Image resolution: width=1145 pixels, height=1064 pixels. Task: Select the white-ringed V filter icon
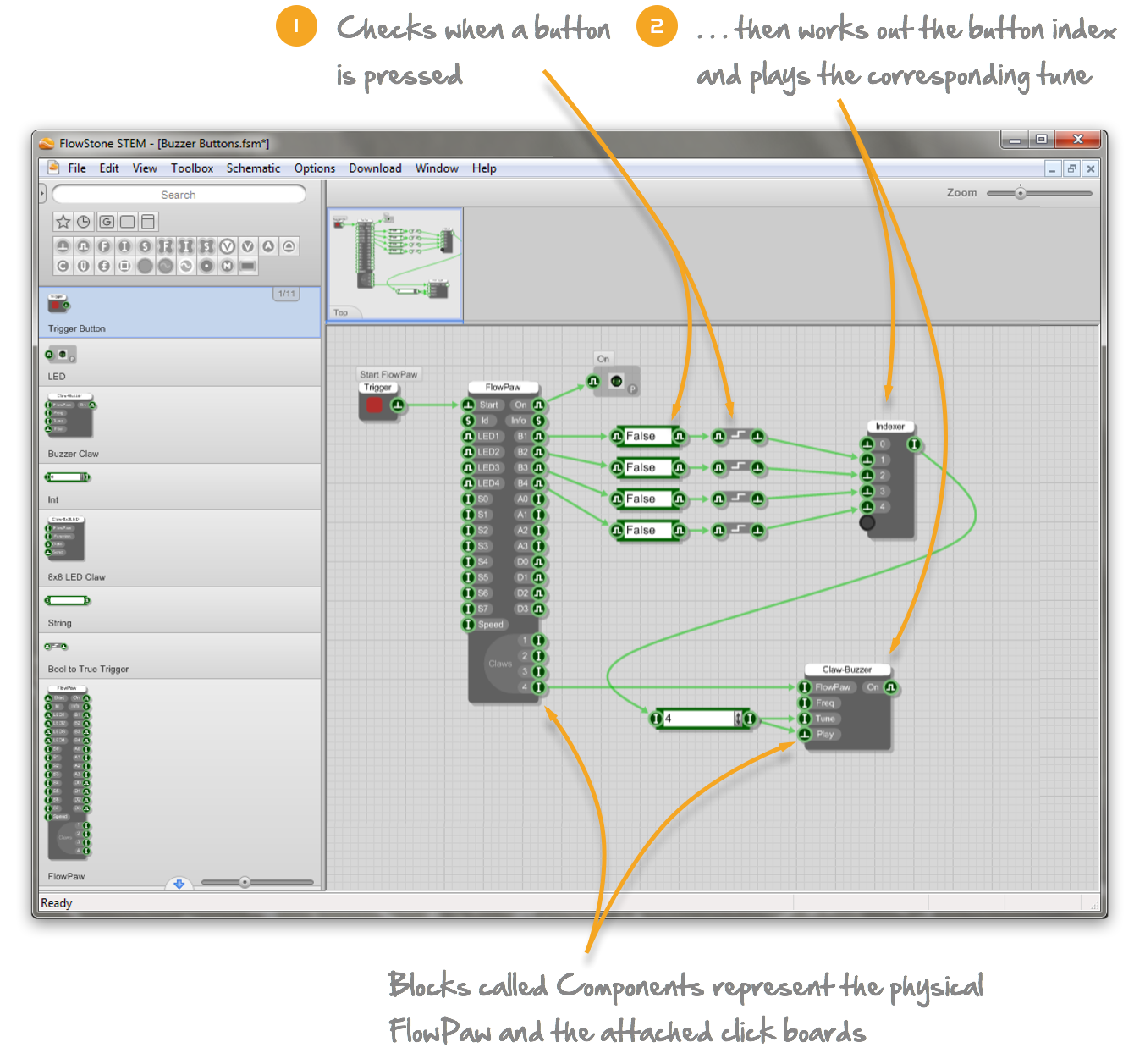(x=227, y=246)
